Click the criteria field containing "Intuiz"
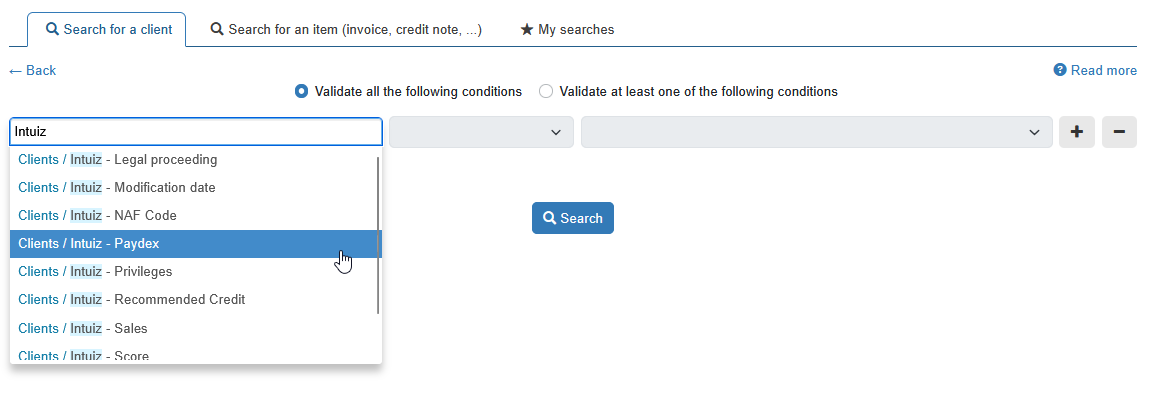 [x=196, y=132]
